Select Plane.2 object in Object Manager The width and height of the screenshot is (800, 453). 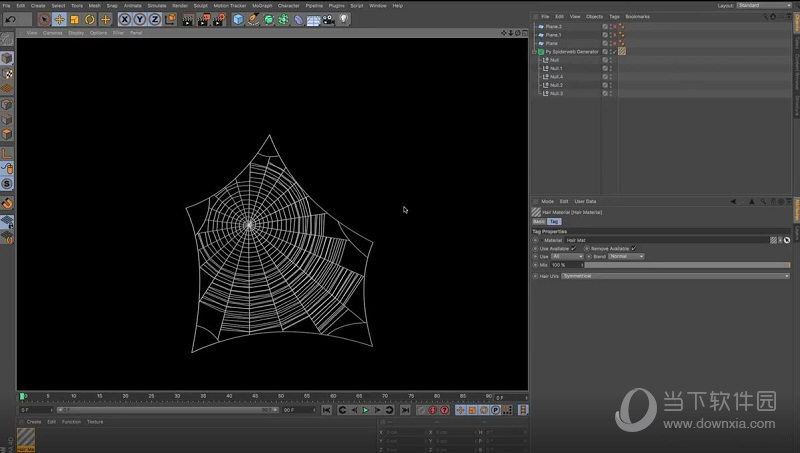[x=554, y=27]
